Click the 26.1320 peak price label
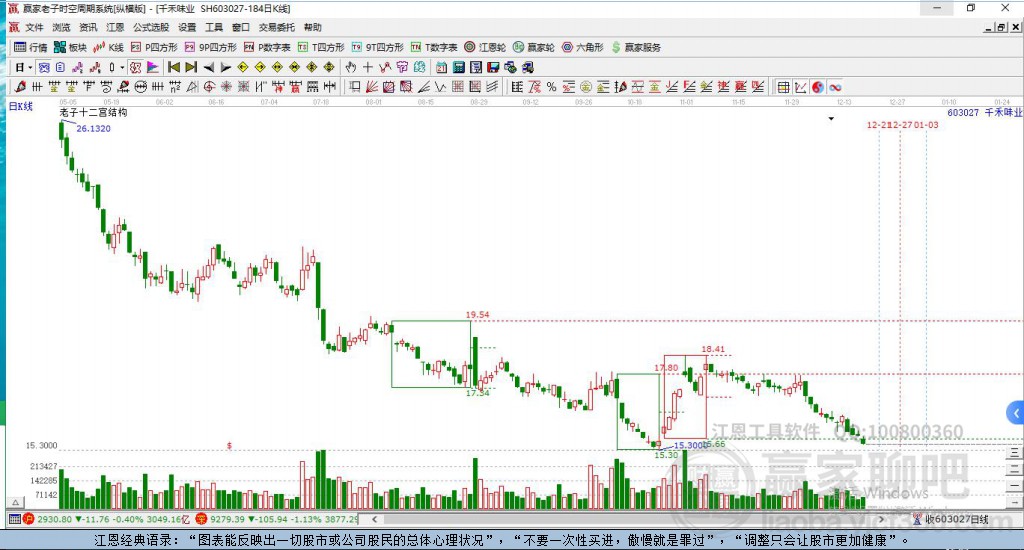Viewport: 1024px width, 550px height. [93, 128]
